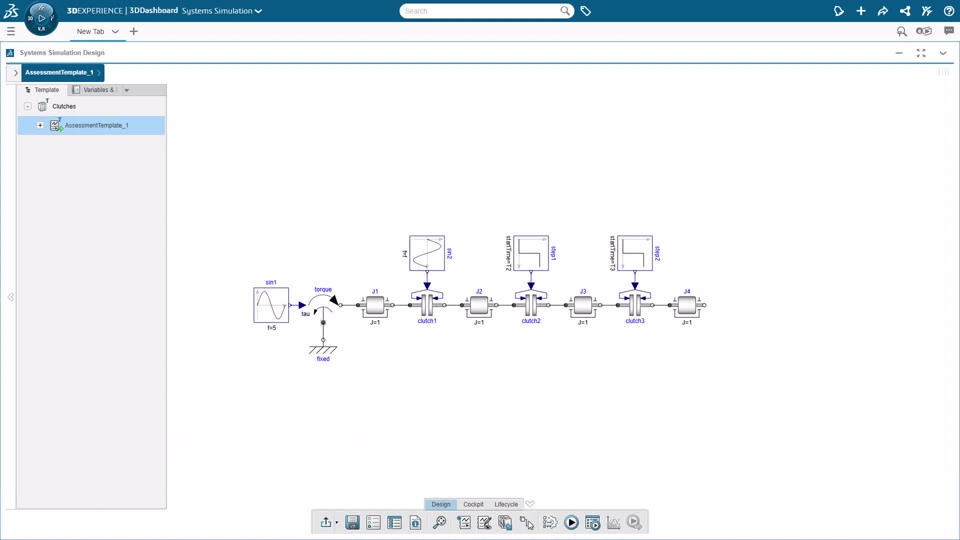The image size is (960, 540).
Task: Open the plus (add) menu in top bar
Action: click(861, 11)
